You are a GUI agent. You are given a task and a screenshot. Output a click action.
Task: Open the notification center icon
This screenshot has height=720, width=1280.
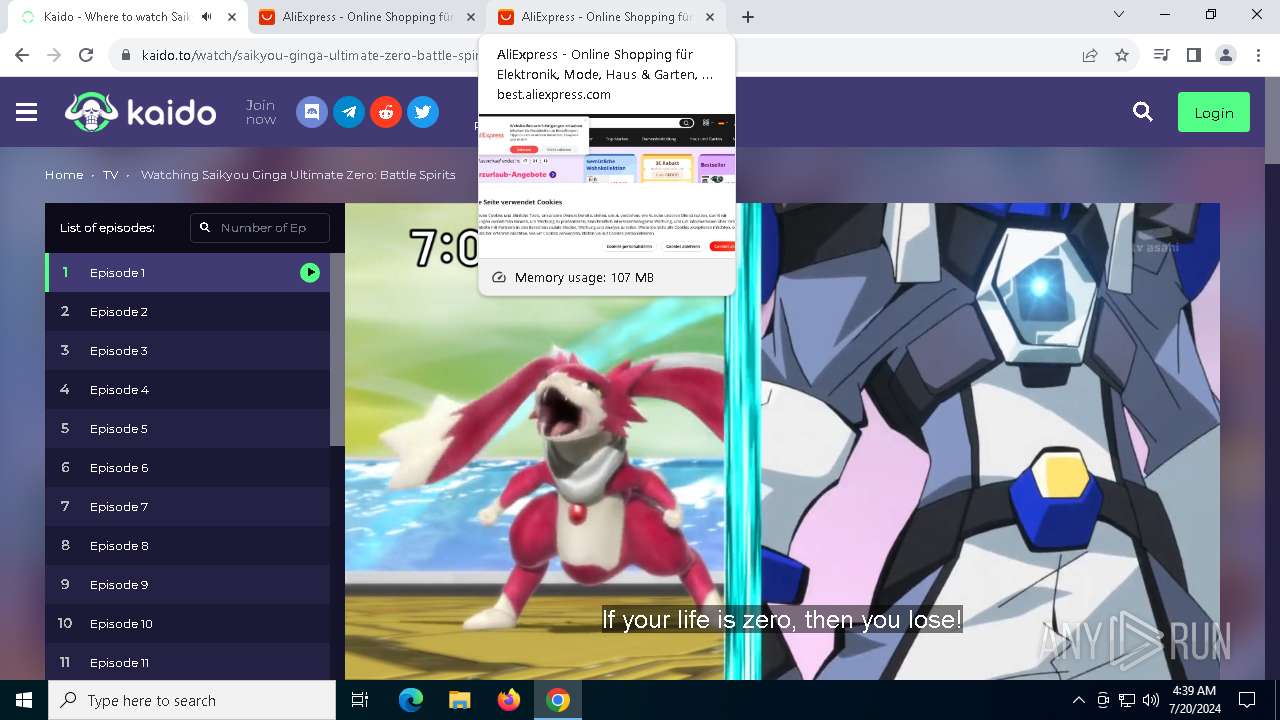point(1247,700)
